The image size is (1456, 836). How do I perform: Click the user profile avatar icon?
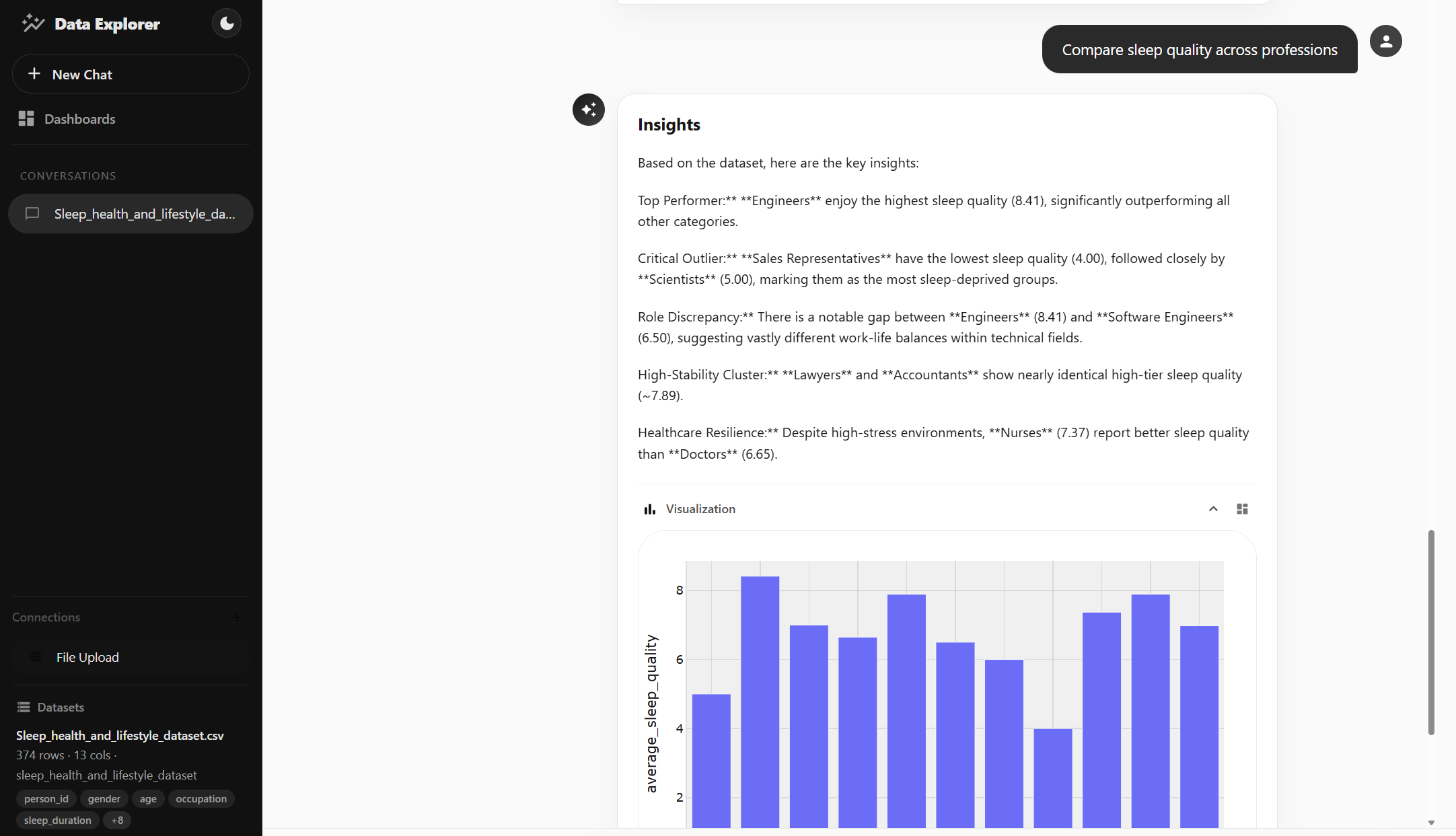click(x=1385, y=42)
